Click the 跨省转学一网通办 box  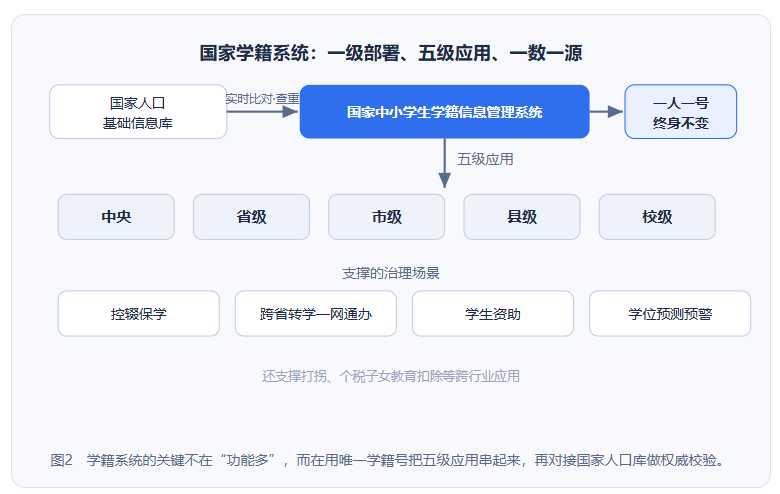point(316,314)
